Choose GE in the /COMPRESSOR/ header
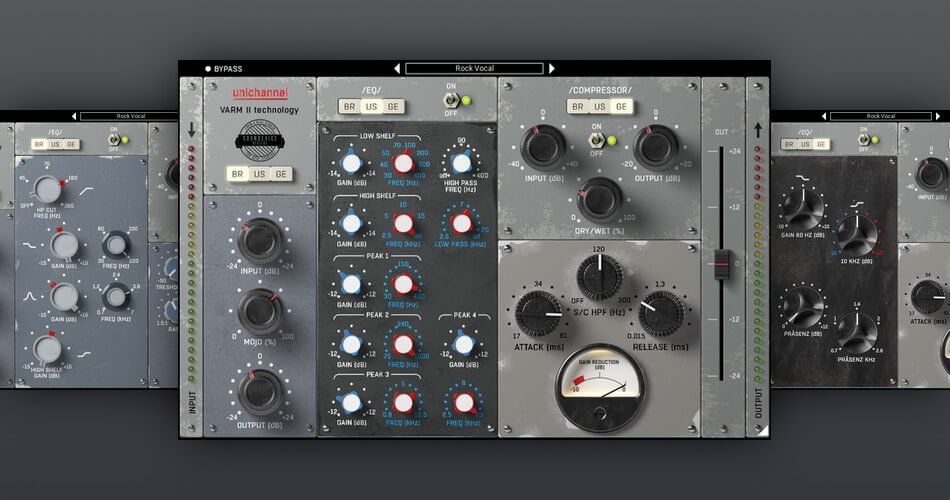Viewport: 950px width, 500px height. coord(621,107)
